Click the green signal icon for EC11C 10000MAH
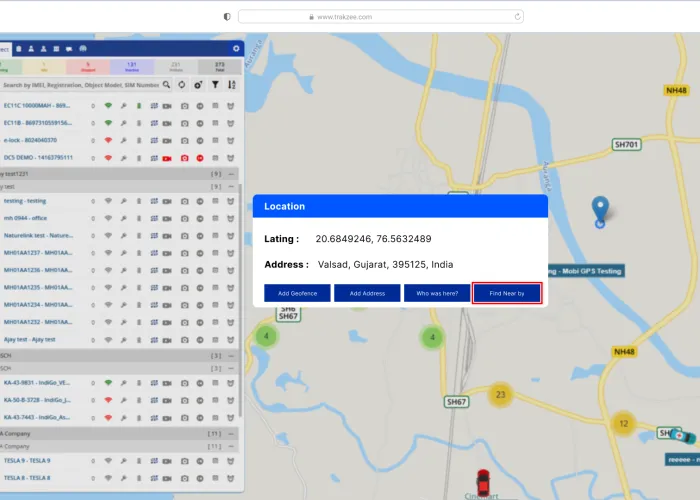The image size is (700, 500). [x=108, y=105]
